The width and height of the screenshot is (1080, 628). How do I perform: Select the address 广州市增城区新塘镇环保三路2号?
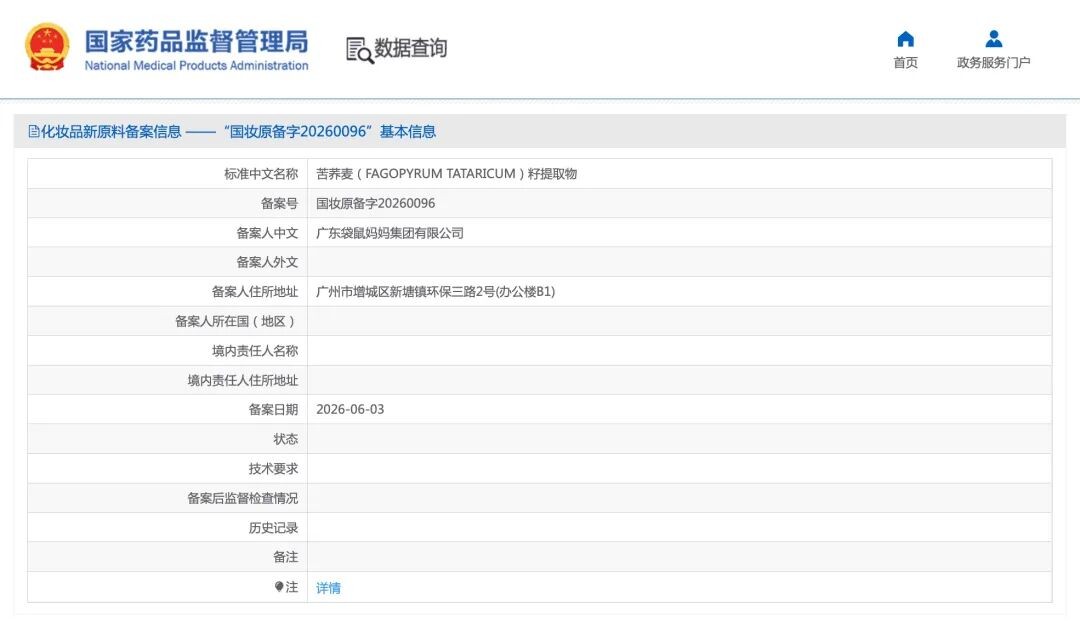pos(435,291)
